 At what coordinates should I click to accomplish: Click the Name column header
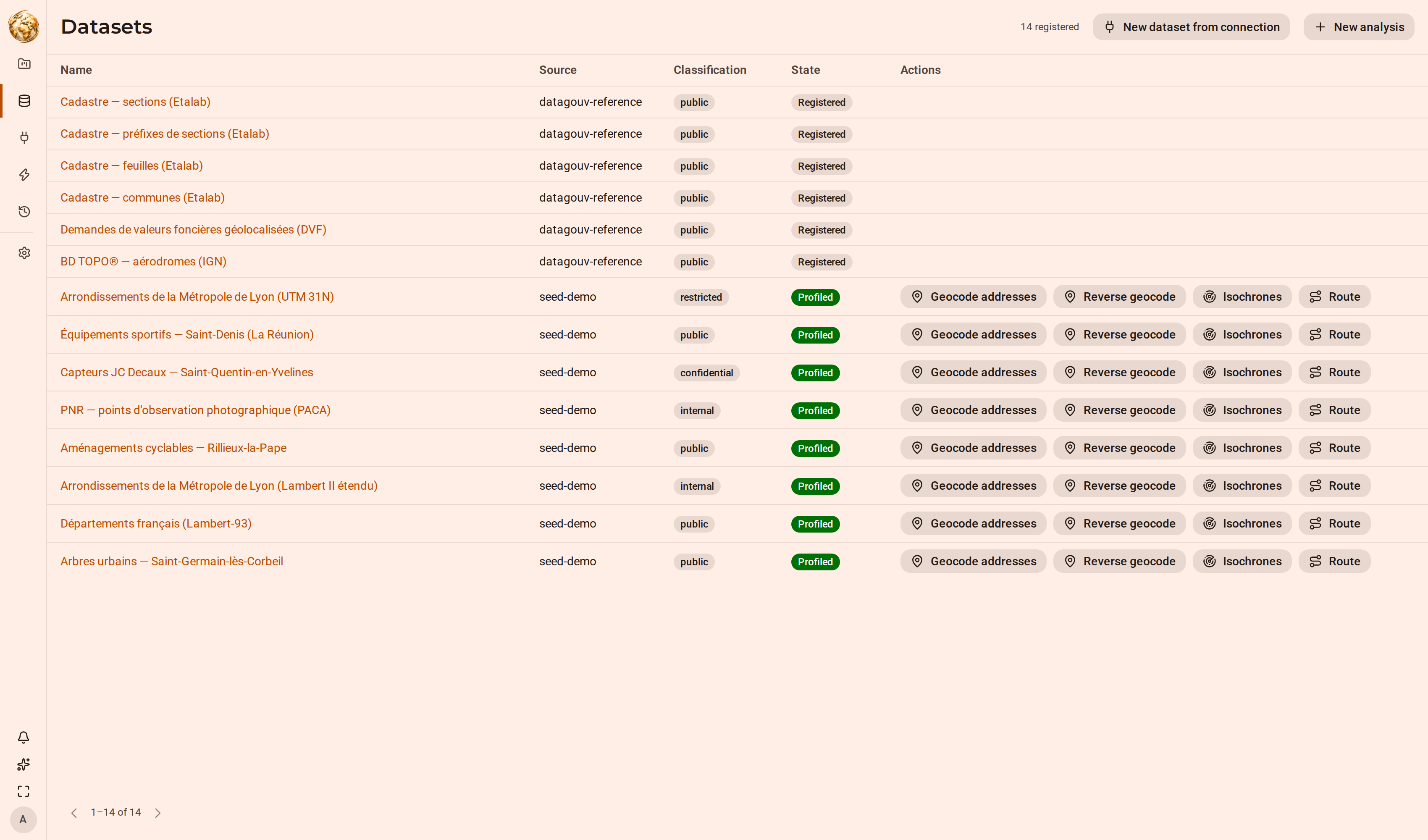coord(76,70)
